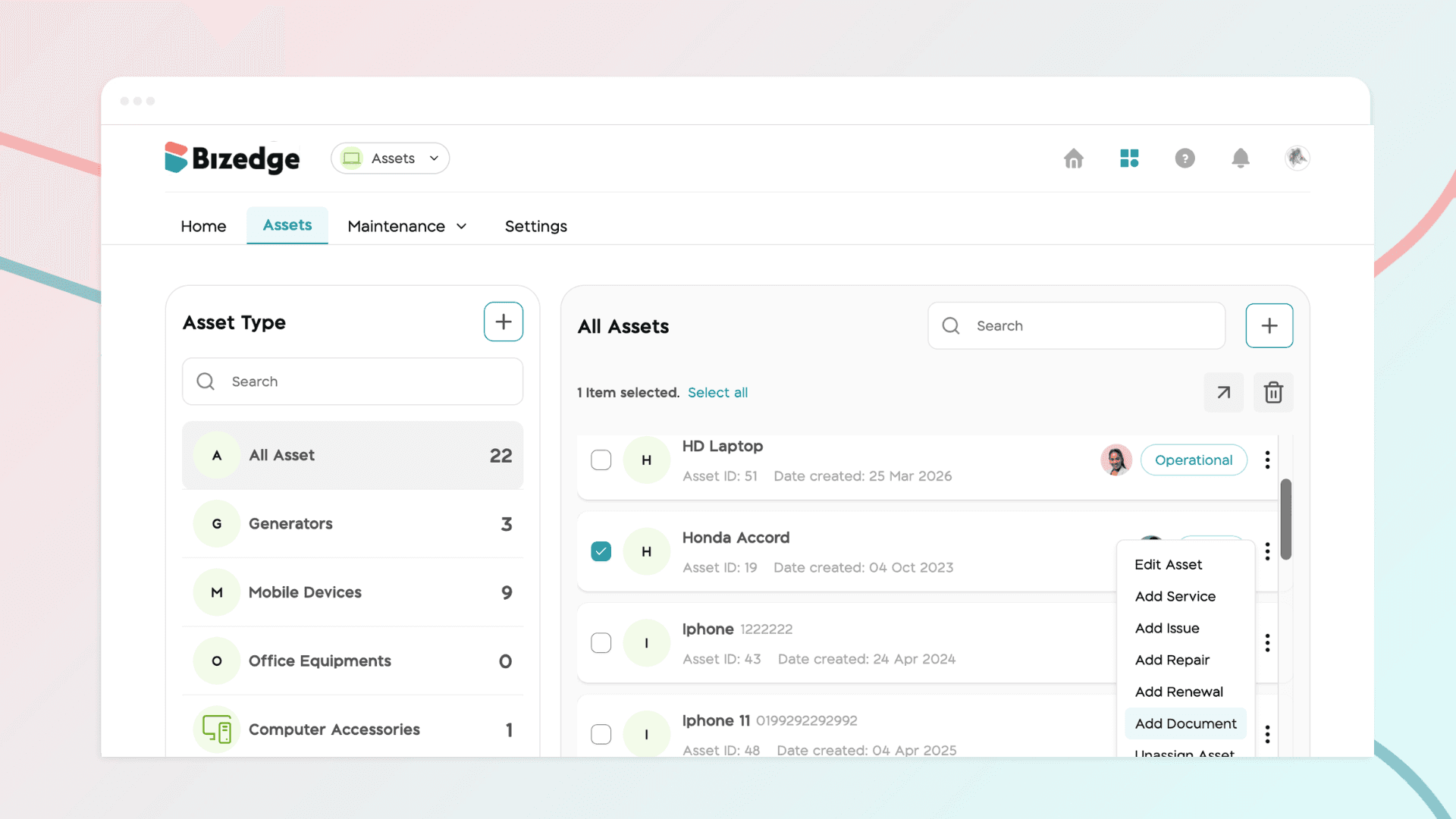The height and width of the screenshot is (819, 1456).
Task: Choose Add Document from context menu
Action: pyautogui.click(x=1185, y=724)
